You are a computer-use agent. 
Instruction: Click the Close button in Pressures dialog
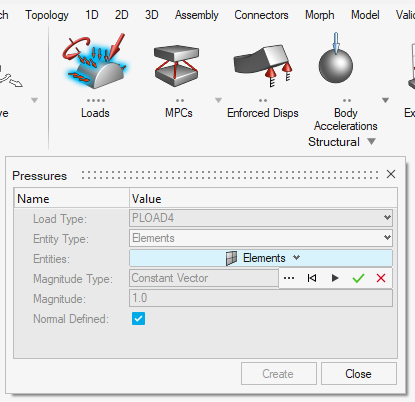359,374
